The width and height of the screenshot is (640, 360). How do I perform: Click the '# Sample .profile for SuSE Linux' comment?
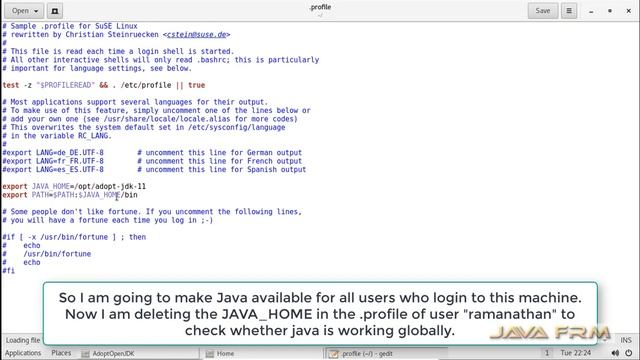[x=70, y=26]
